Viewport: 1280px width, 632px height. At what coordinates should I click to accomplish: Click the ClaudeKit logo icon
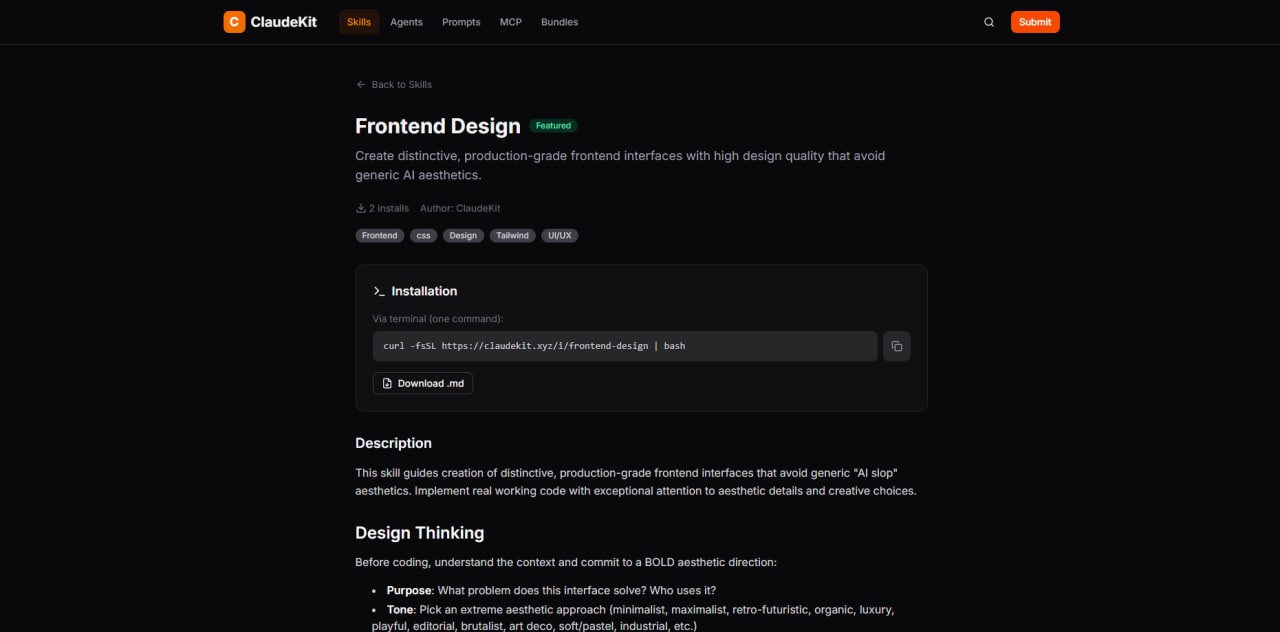tap(233, 21)
